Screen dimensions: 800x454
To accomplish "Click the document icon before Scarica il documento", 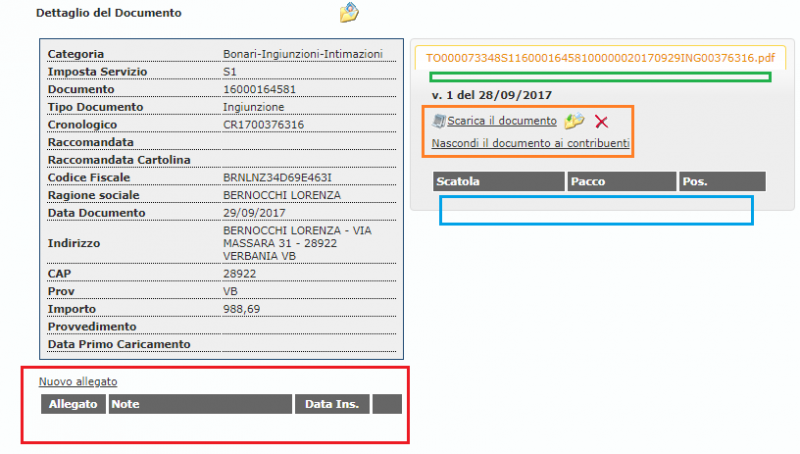I will coord(438,121).
